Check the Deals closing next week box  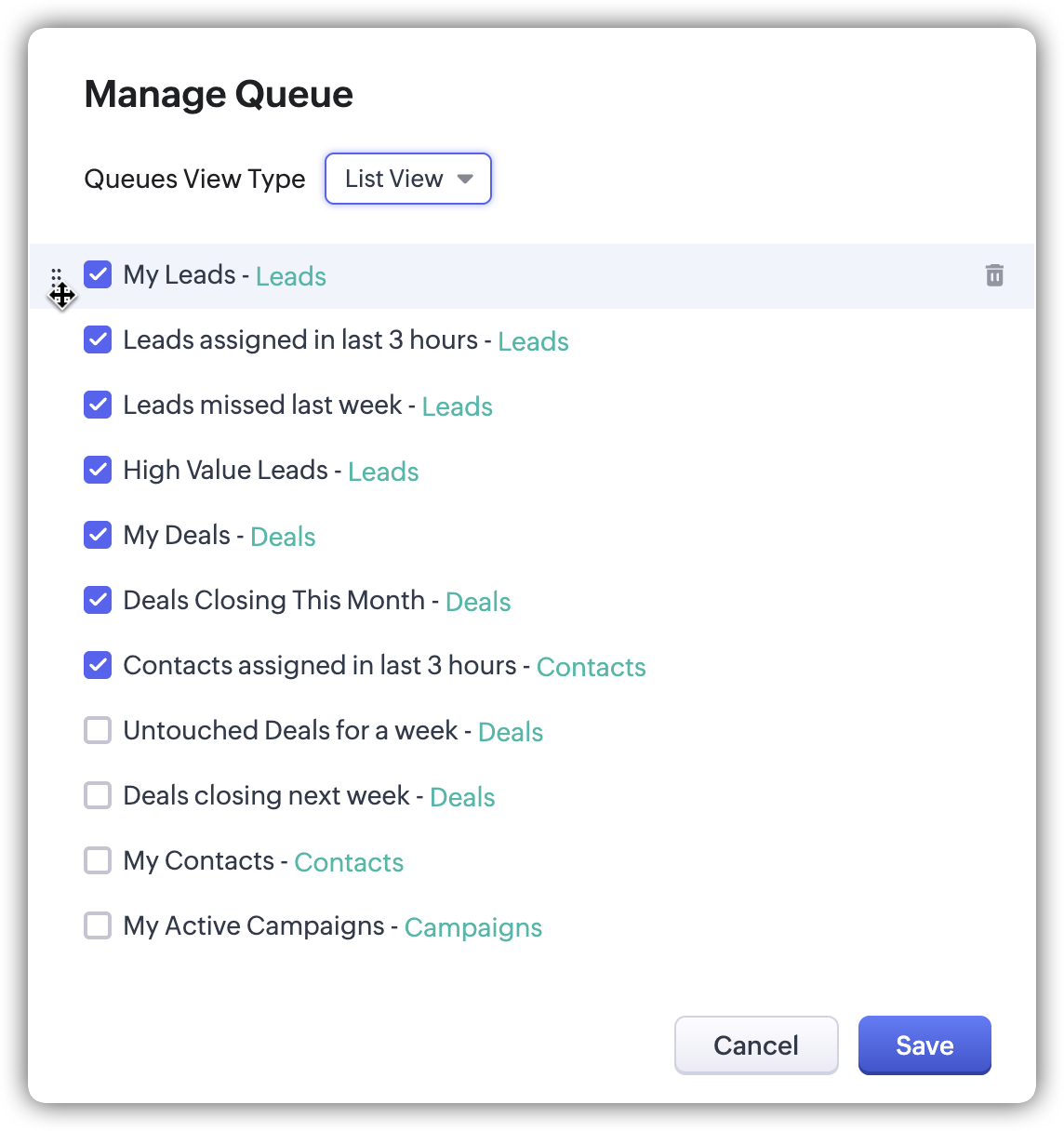click(x=98, y=795)
